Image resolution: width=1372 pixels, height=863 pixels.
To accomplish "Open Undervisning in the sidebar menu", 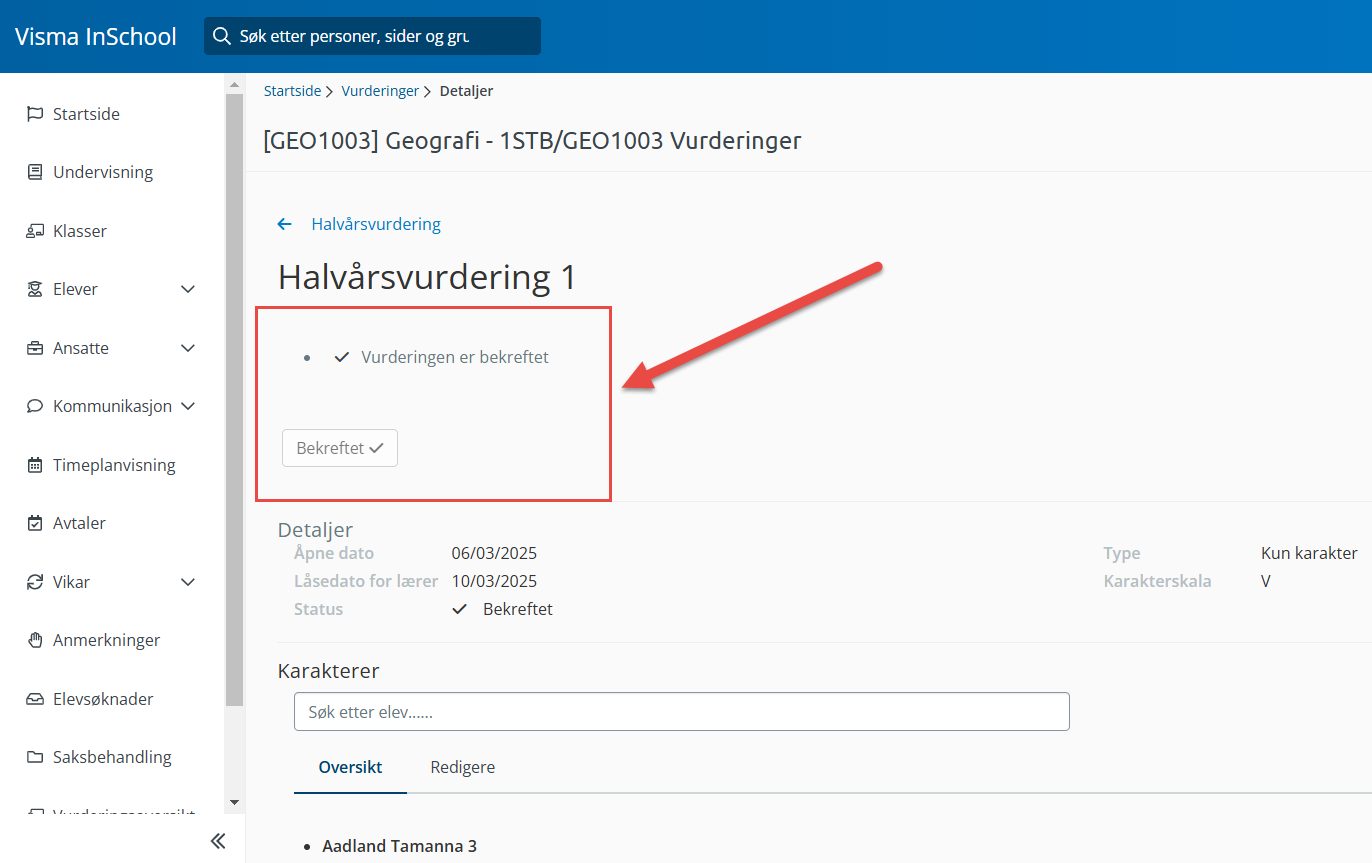I will point(103,172).
